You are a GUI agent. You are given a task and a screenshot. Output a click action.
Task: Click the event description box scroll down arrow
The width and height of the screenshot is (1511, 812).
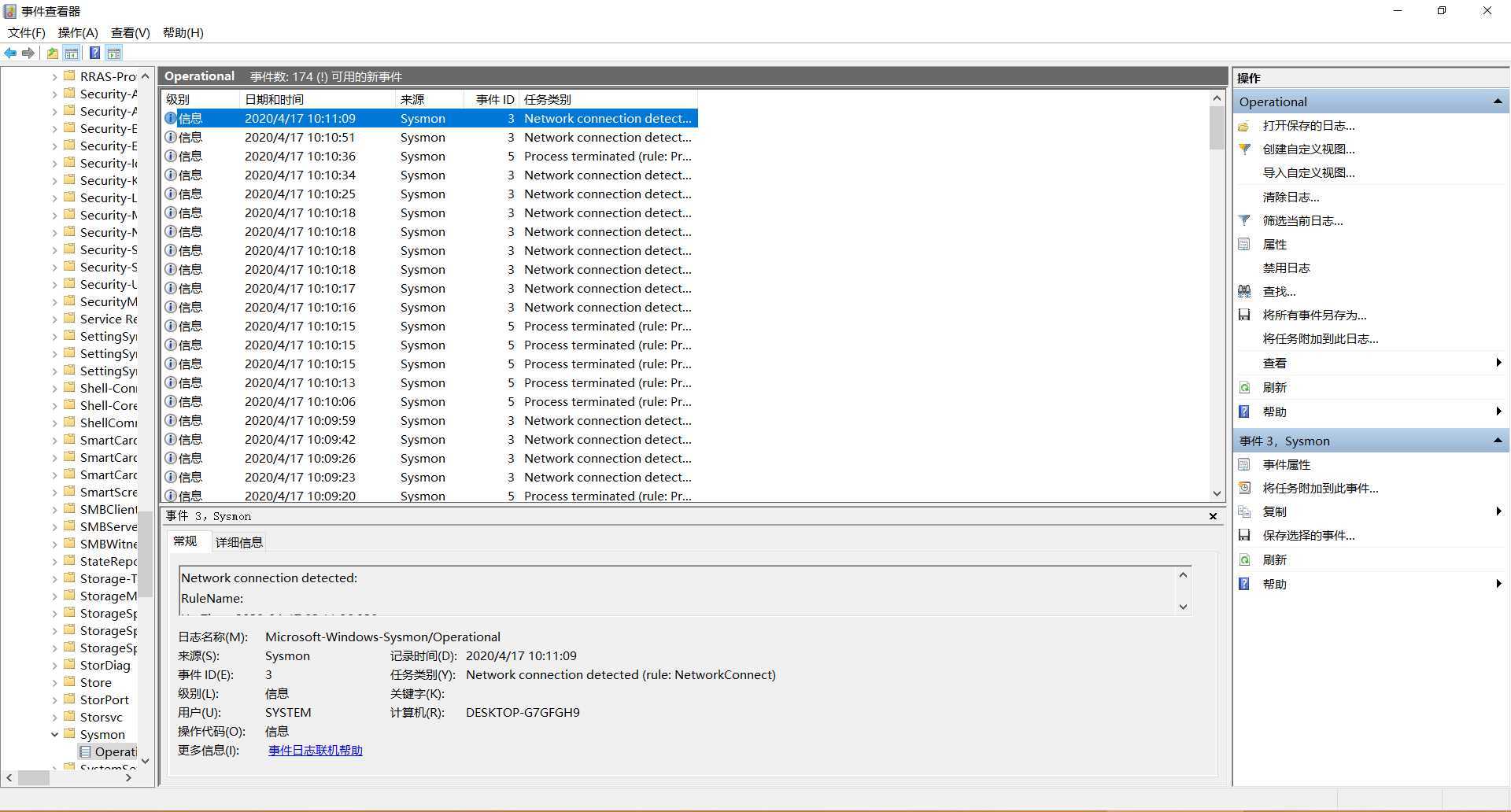pos(1182,607)
